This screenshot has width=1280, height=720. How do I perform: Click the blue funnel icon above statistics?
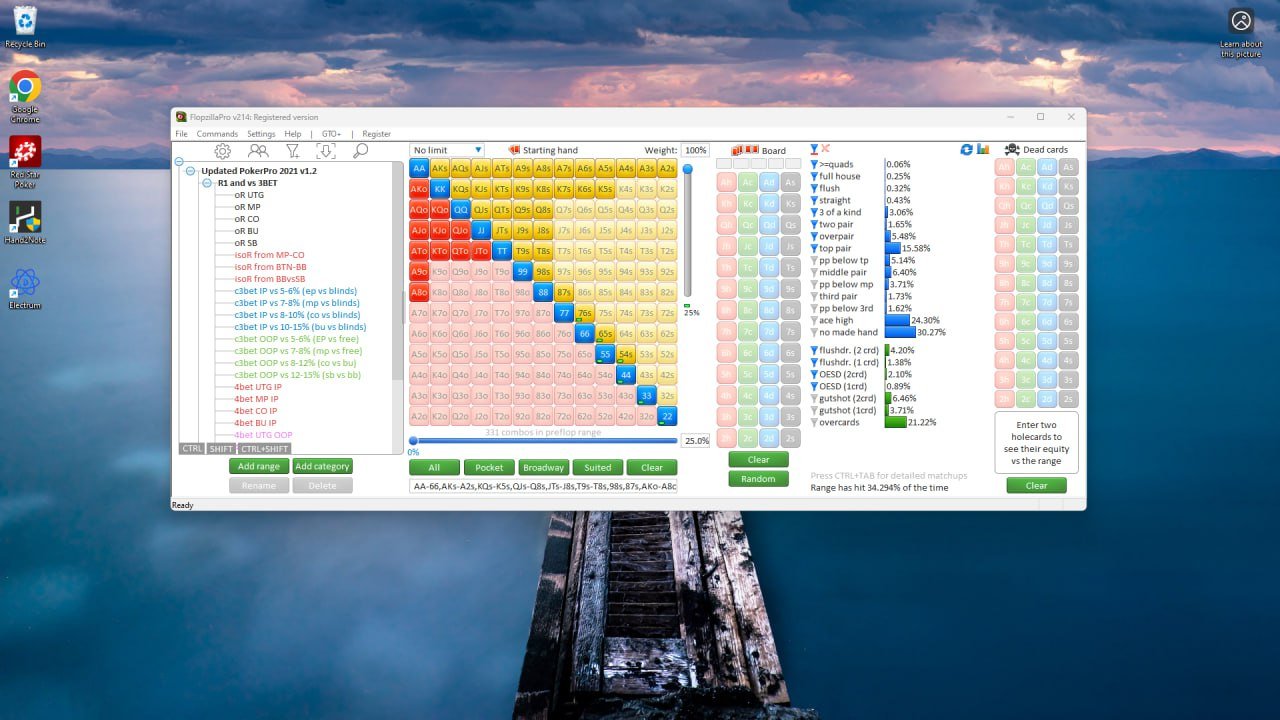[x=814, y=149]
